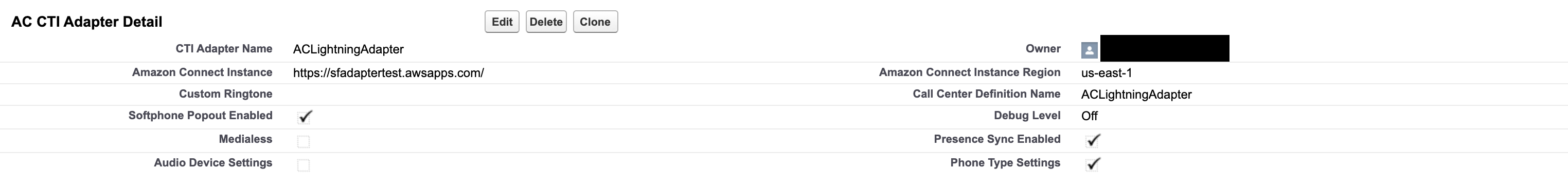Click the Amazon Connect Instance Region label
The height and width of the screenshot is (187, 1568).
point(970,72)
